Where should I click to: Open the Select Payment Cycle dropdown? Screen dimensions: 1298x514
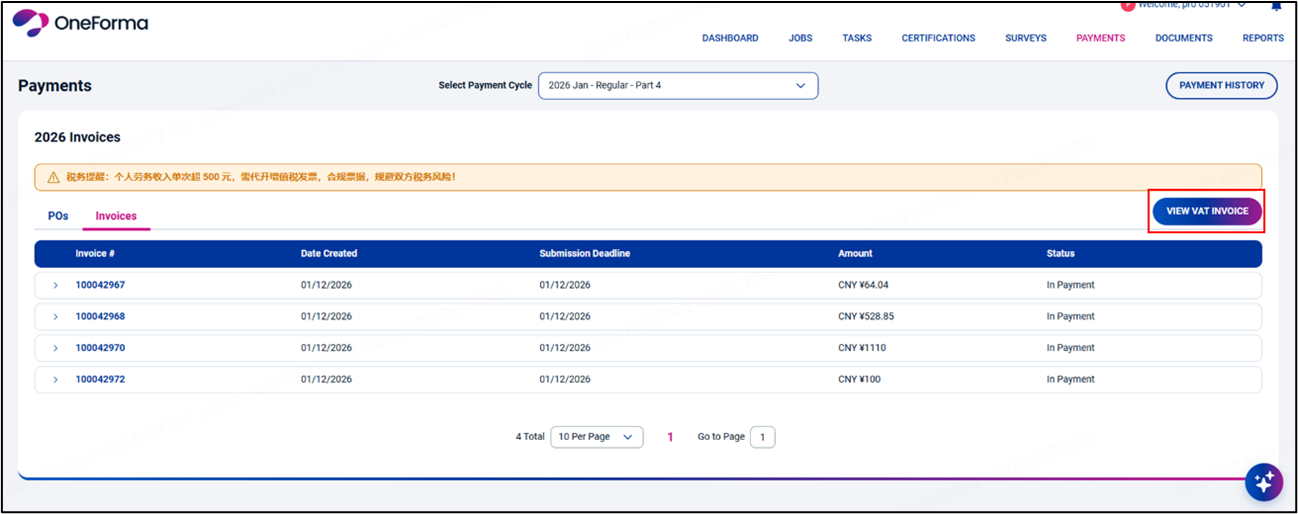coord(678,86)
